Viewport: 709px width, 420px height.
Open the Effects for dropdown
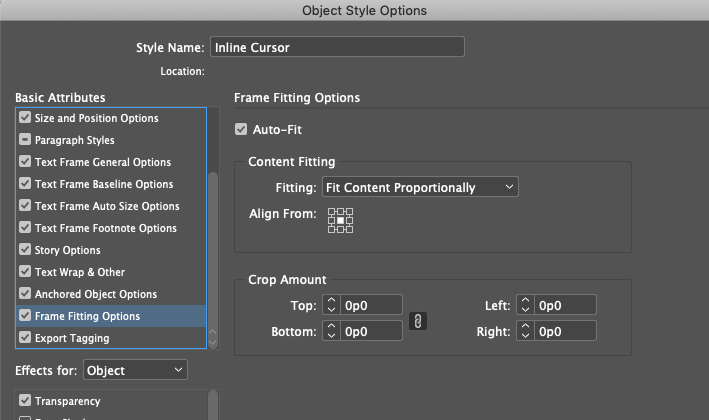[x=135, y=370]
